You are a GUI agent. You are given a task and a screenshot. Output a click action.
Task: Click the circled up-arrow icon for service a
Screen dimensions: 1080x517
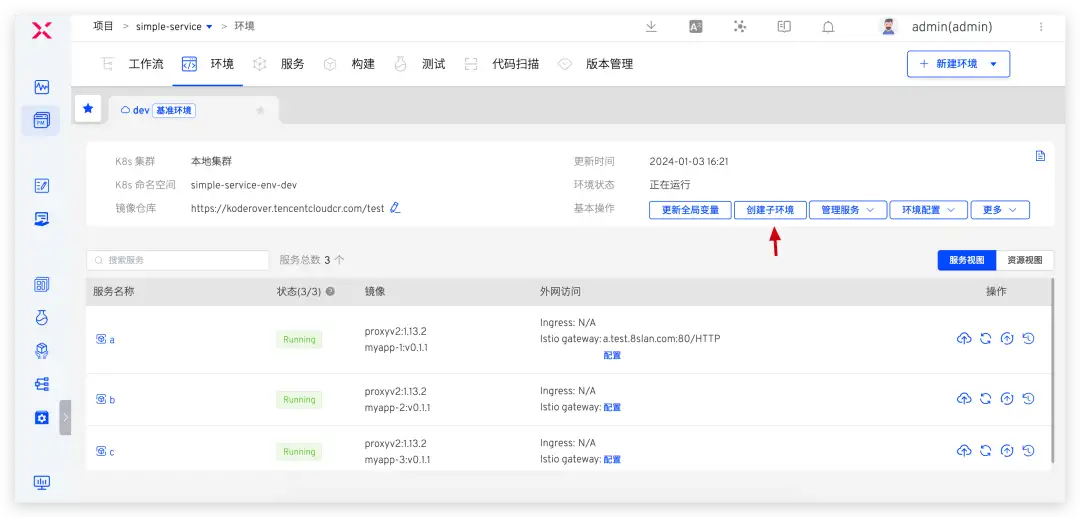click(x=1007, y=338)
